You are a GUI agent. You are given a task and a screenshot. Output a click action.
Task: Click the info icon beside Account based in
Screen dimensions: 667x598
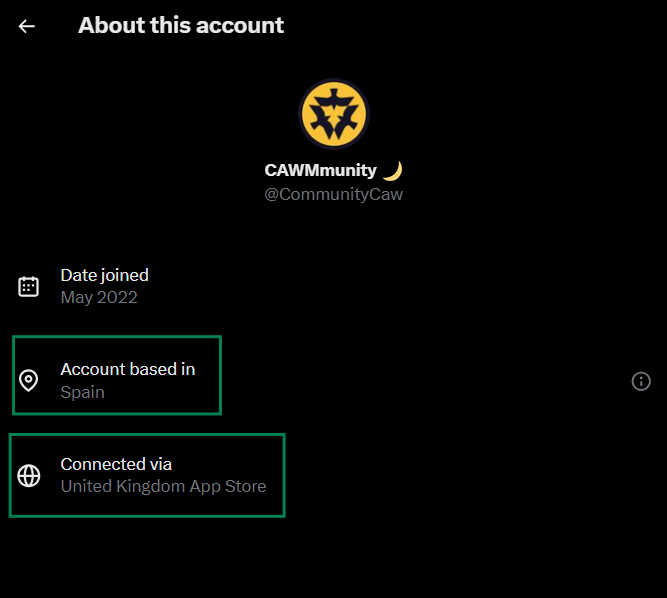[x=641, y=381]
